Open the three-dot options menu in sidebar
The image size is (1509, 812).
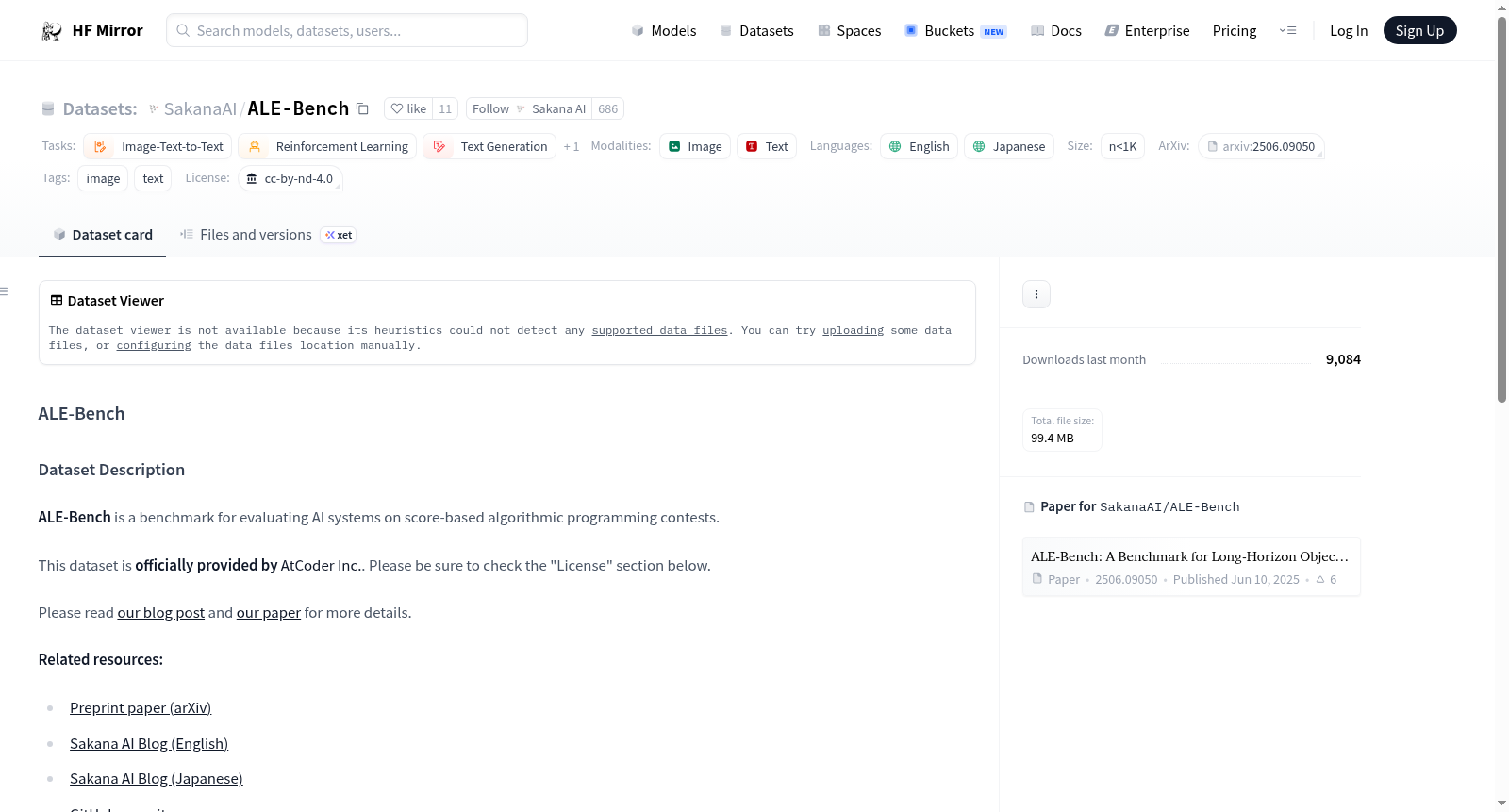pos(1036,294)
